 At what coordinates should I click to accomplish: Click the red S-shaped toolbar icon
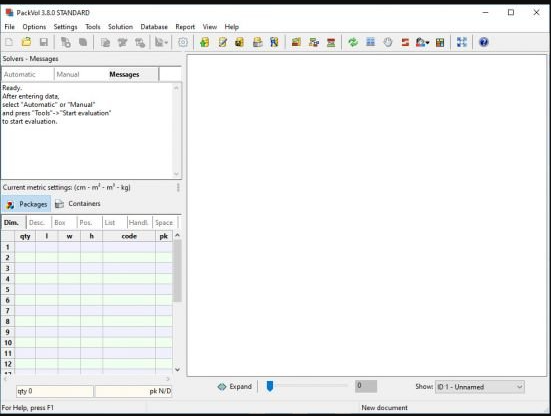pyautogui.click(x=405, y=42)
